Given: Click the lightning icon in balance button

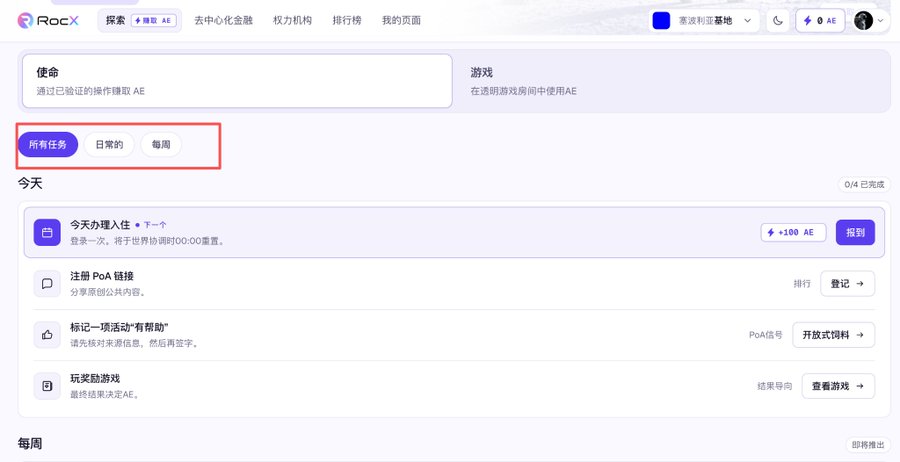Looking at the screenshot, I should click(x=808, y=21).
